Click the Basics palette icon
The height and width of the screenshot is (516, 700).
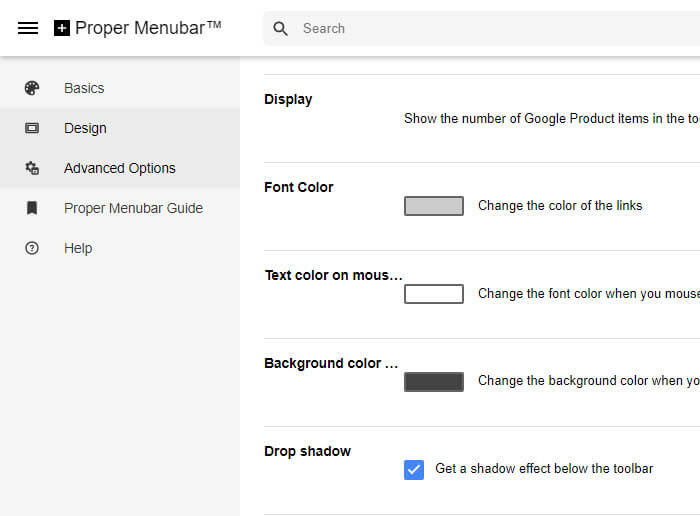pyautogui.click(x=32, y=88)
